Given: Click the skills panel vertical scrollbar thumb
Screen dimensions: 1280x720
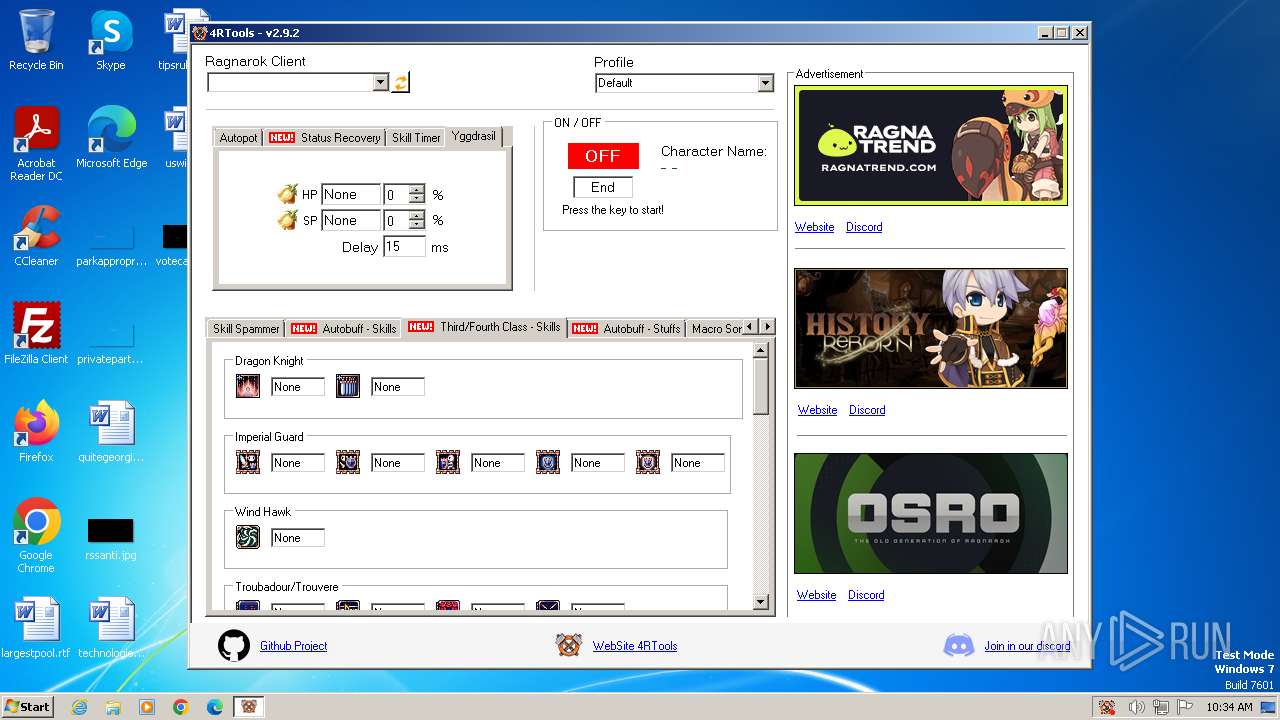Looking at the screenshot, I should (x=761, y=387).
